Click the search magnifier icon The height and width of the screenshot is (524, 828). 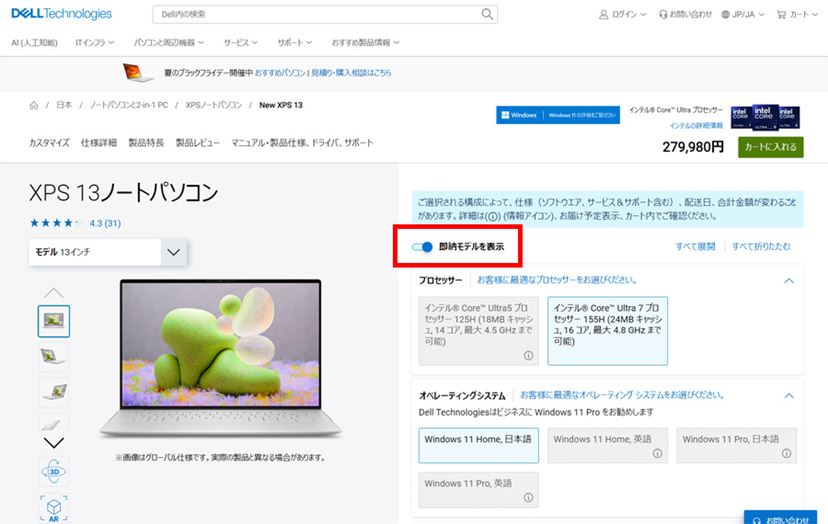pos(487,14)
